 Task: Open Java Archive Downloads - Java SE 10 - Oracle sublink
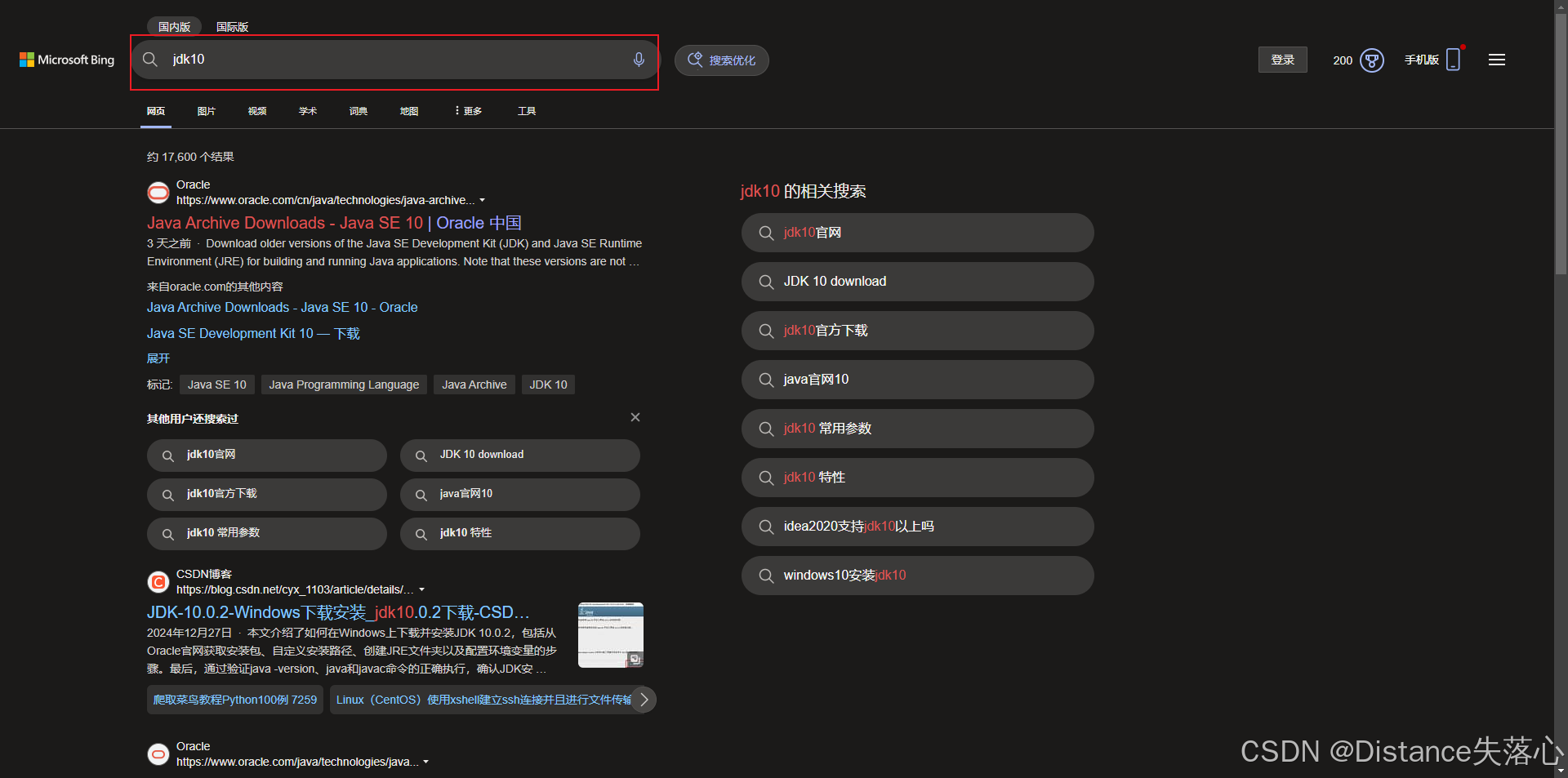[x=282, y=307]
